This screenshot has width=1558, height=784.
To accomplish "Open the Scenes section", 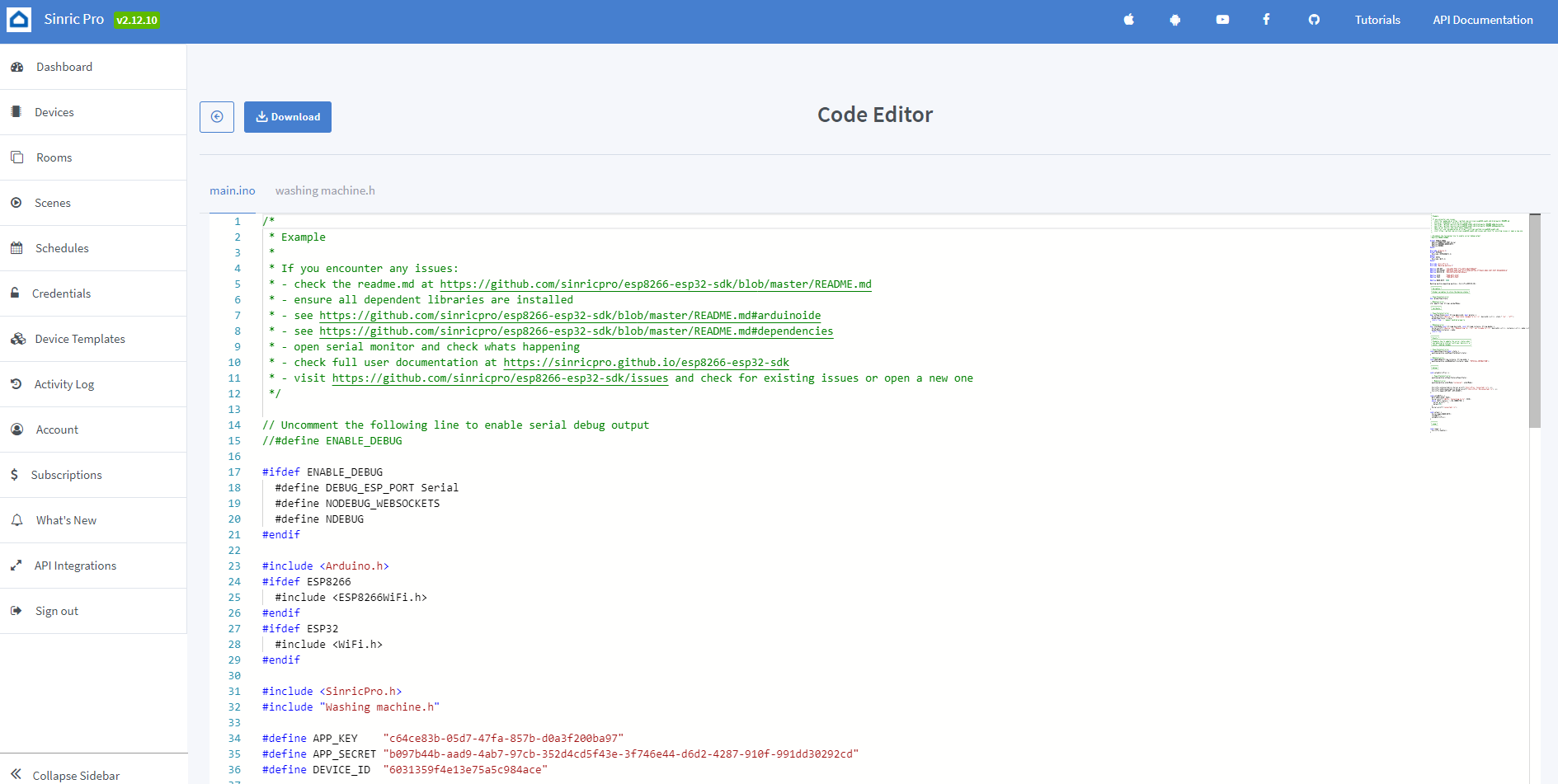I will pyautogui.click(x=52, y=202).
